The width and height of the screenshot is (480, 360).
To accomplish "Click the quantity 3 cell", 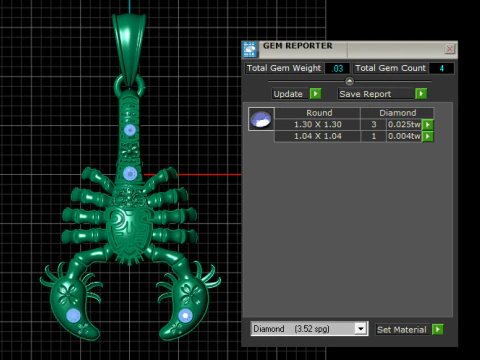I will pos(374,125).
